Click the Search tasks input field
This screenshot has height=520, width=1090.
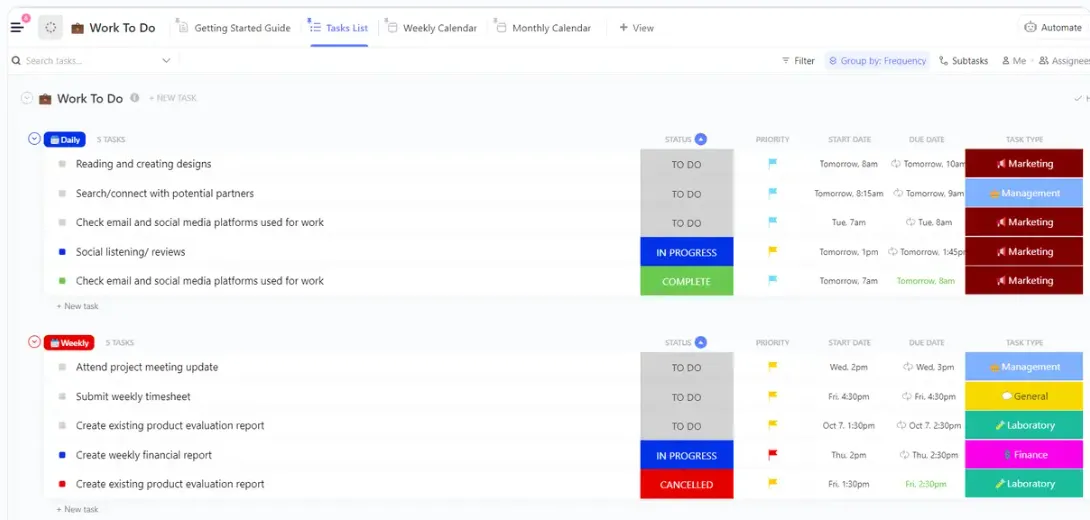pos(90,61)
